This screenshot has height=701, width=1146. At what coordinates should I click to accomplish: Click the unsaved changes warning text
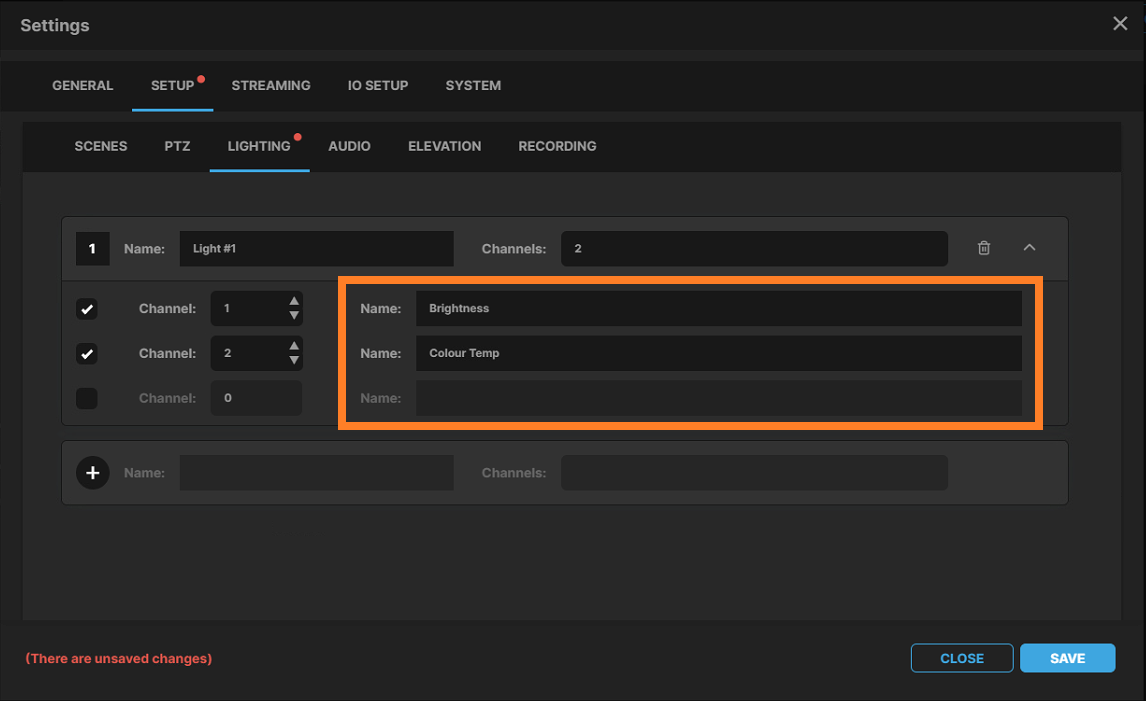coord(118,659)
